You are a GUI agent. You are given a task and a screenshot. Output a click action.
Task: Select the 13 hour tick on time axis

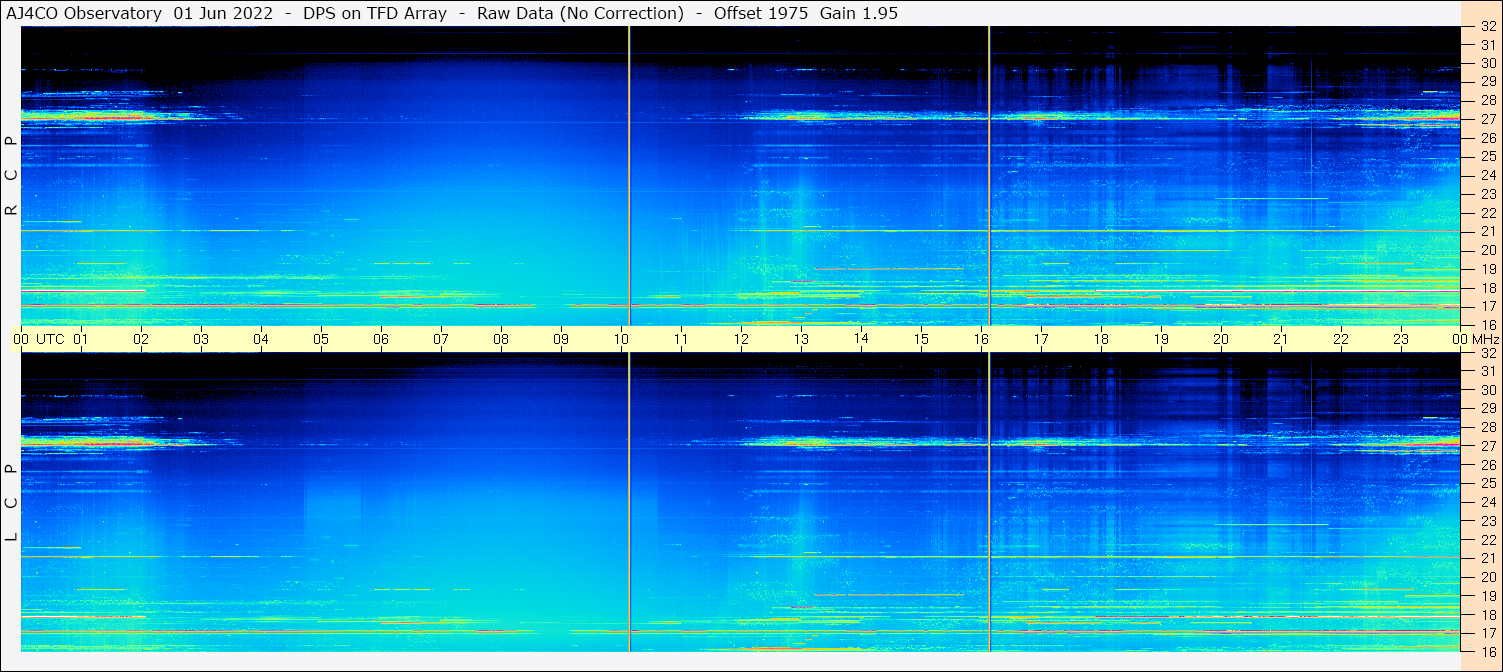(801, 339)
